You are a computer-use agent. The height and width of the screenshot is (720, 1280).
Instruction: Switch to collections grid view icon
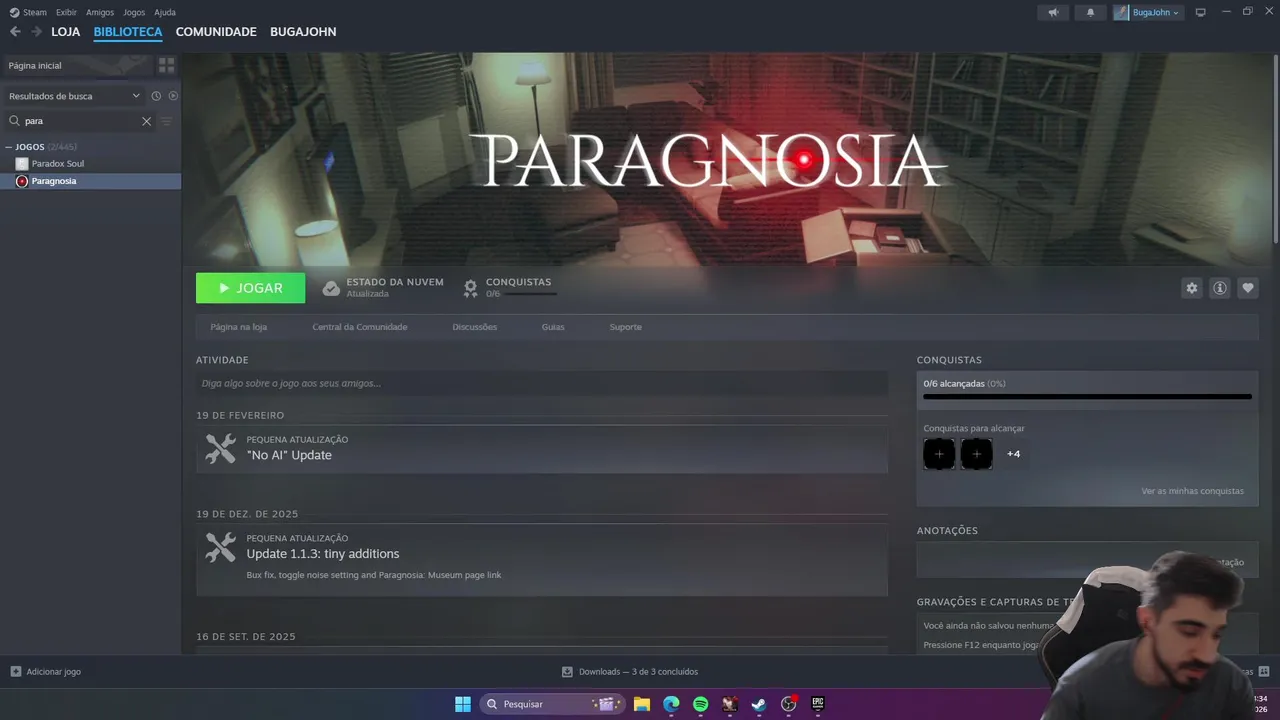pyautogui.click(x=167, y=65)
